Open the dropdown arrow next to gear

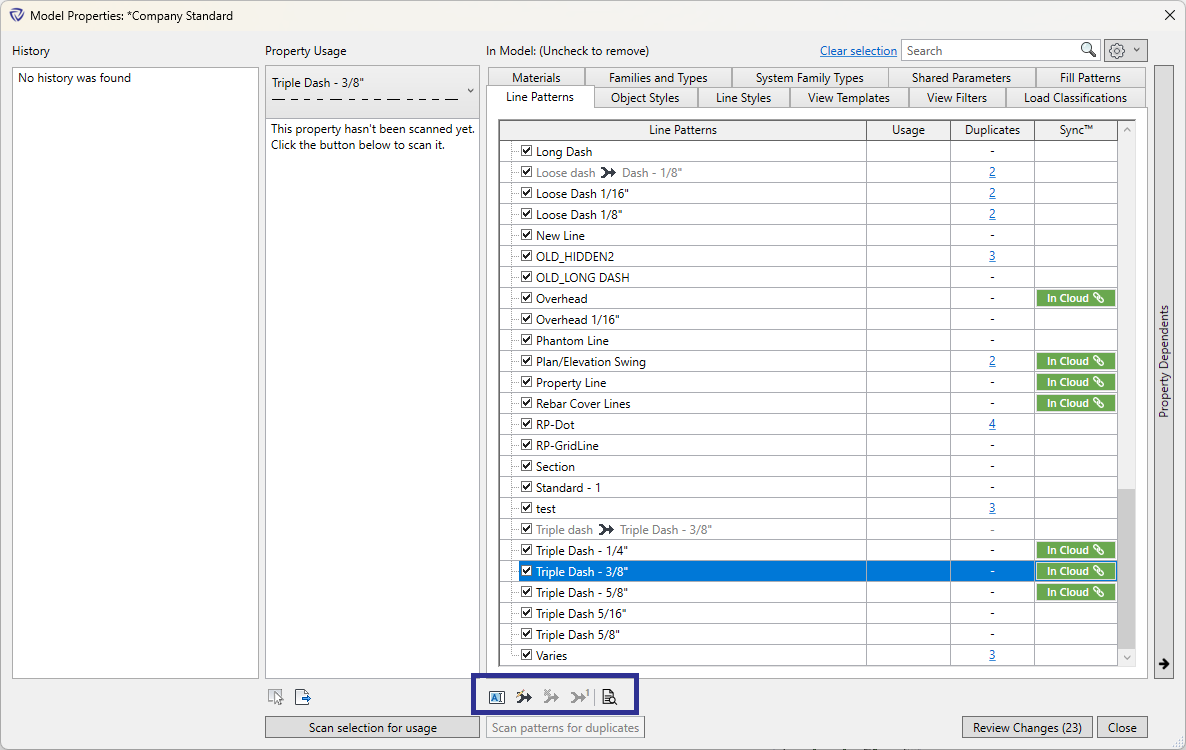[x=1137, y=51]
